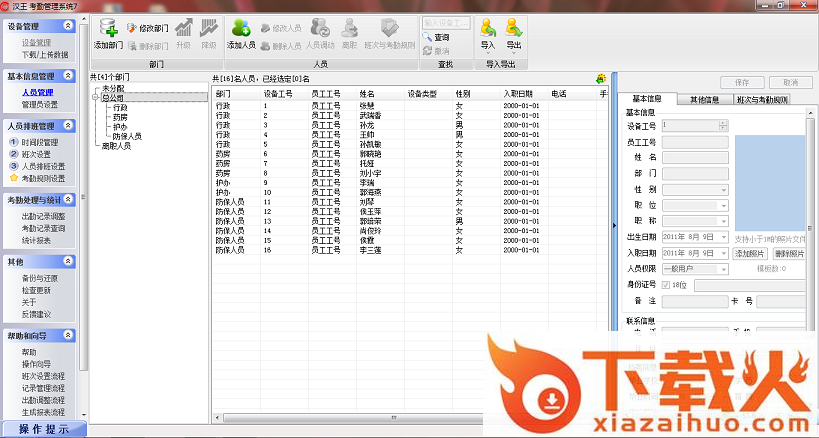Open the 职称 title dropdown
819x438 pixels.
[x=723, y=221]
